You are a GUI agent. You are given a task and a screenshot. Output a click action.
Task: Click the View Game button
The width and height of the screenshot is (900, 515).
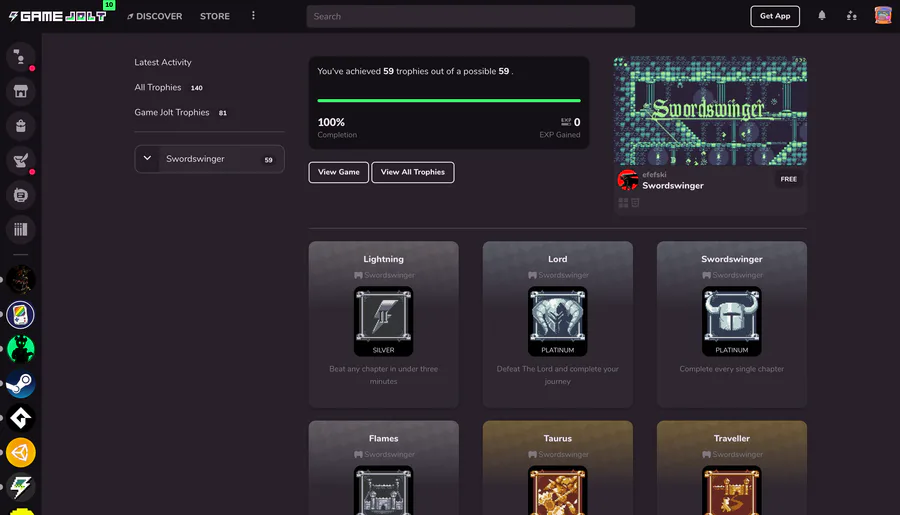tap(339, 172)
